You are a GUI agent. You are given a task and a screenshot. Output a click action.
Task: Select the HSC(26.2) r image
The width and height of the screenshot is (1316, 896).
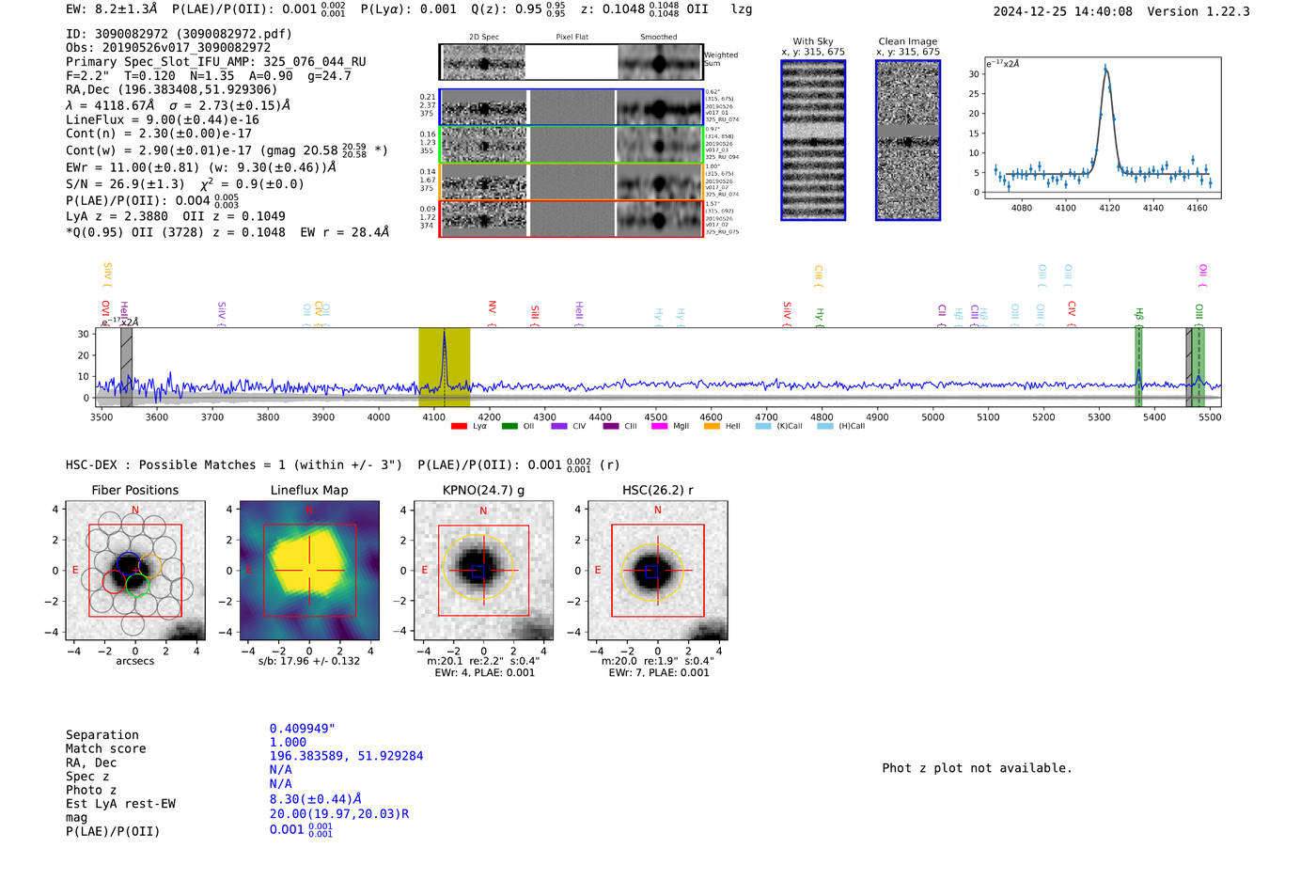point(657,571)
